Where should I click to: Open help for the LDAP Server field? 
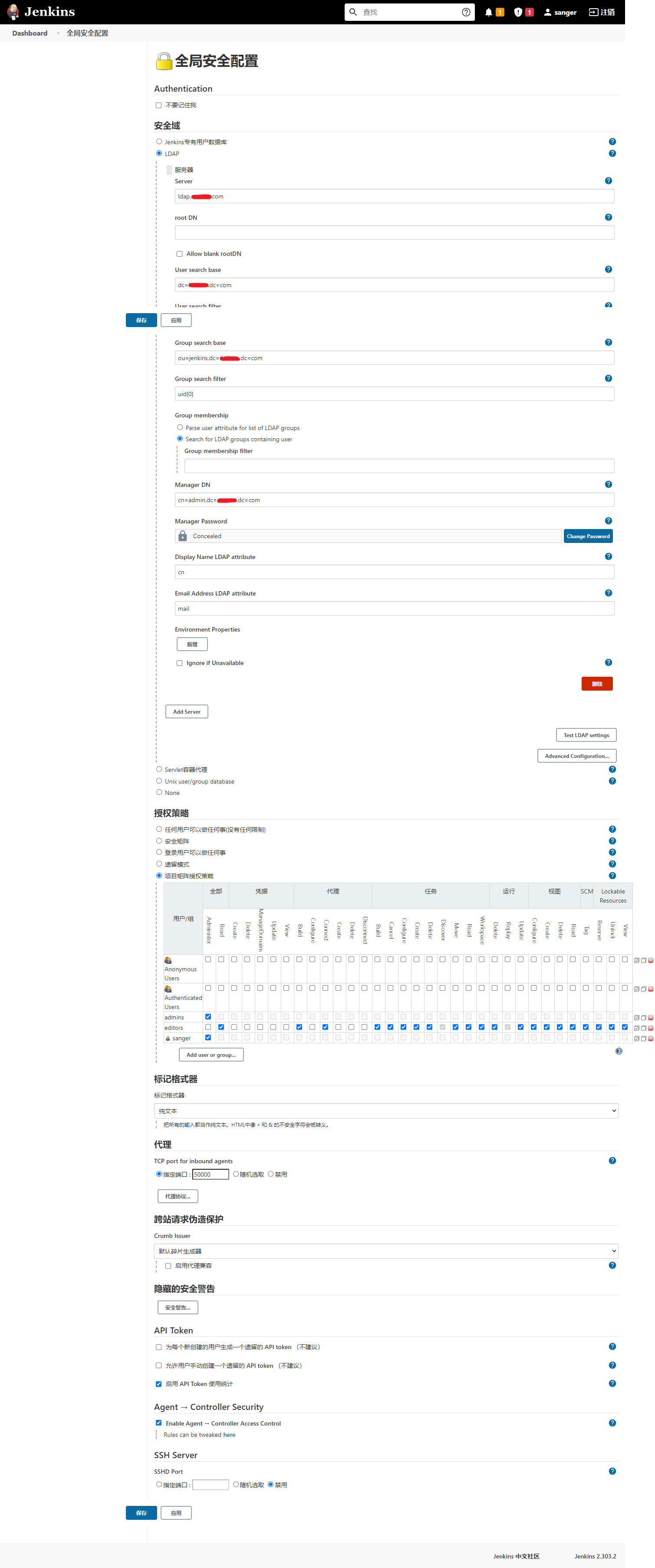pos(608,181)
